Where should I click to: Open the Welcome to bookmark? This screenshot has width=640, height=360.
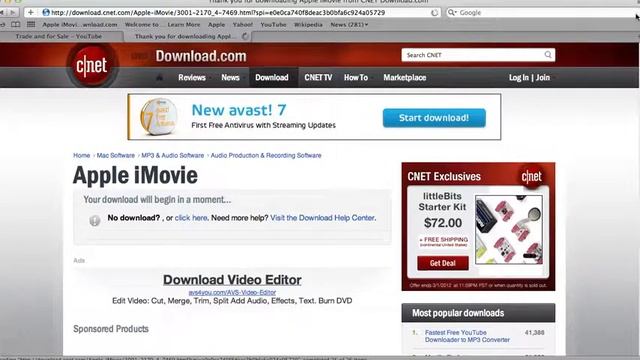(142, 24)
